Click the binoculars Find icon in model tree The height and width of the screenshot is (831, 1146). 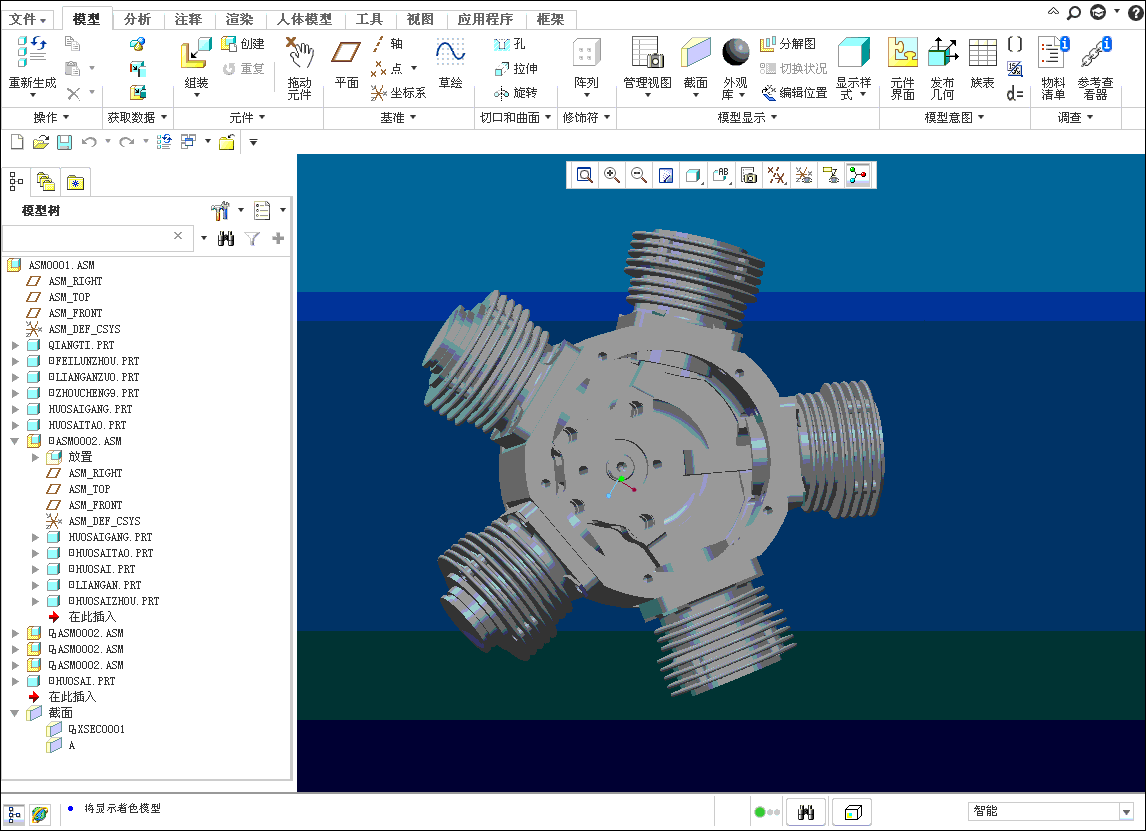226,238
